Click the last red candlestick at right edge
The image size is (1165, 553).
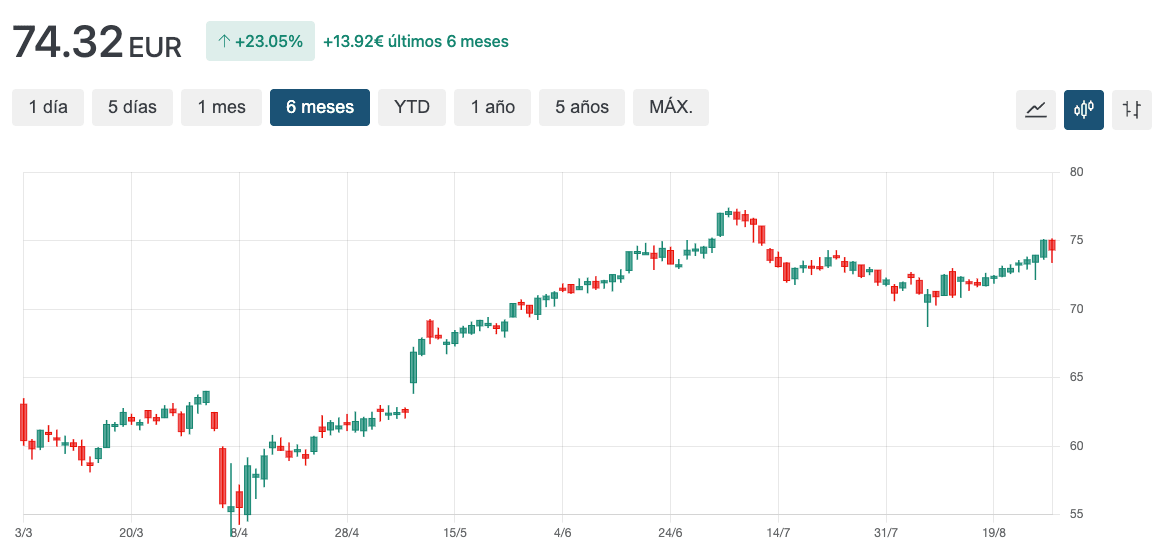(1052, 246)
